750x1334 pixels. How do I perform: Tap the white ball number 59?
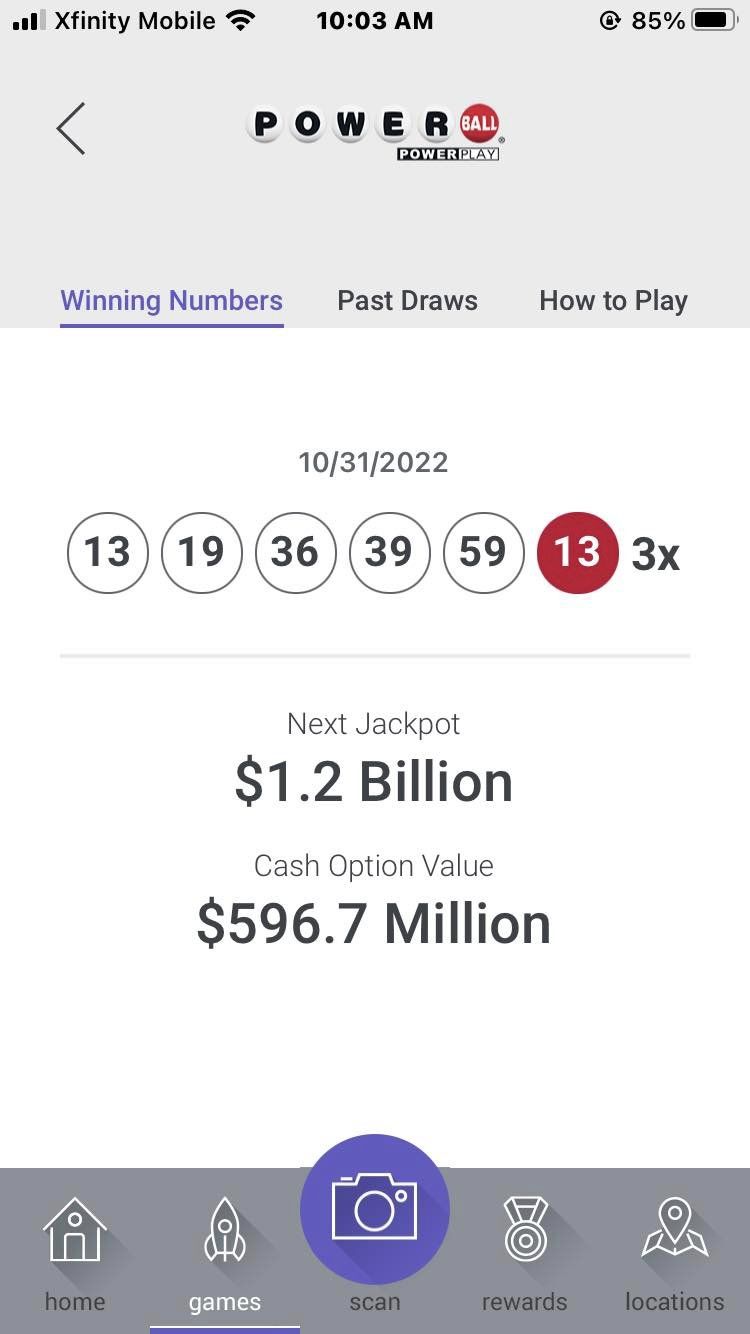tap(483, 552)
